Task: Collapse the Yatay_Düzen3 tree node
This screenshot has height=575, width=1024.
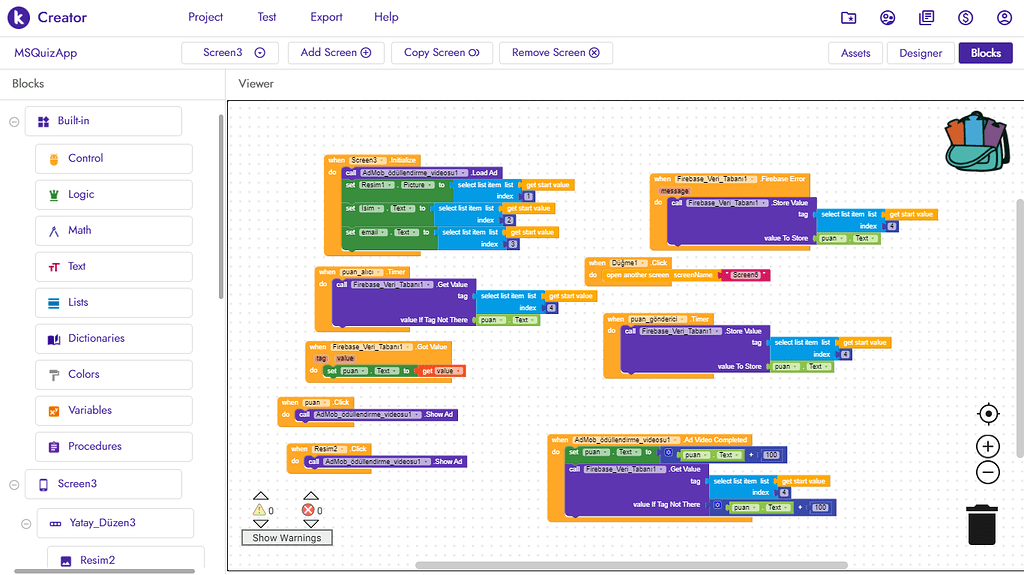Action: 27,523
